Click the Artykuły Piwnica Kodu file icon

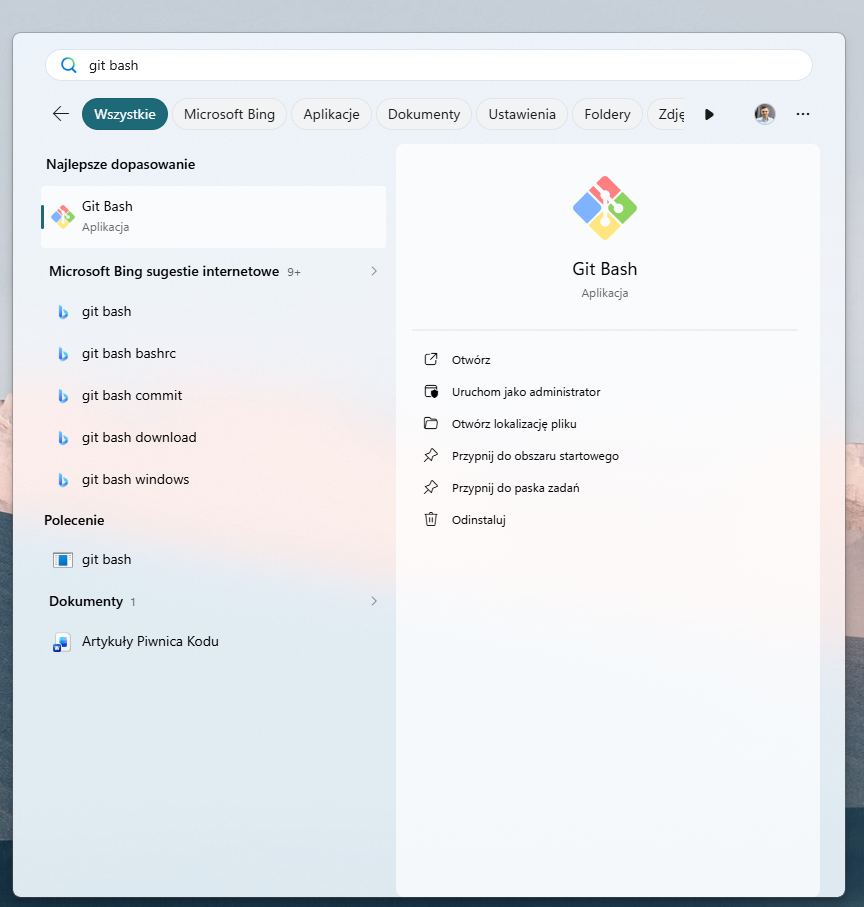point(62,642)
